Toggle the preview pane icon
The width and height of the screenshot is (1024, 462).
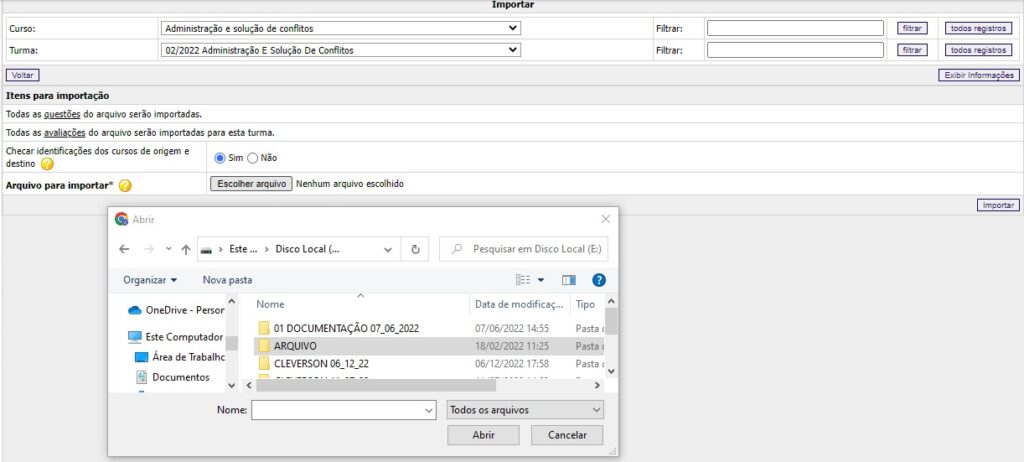[569, 280]
